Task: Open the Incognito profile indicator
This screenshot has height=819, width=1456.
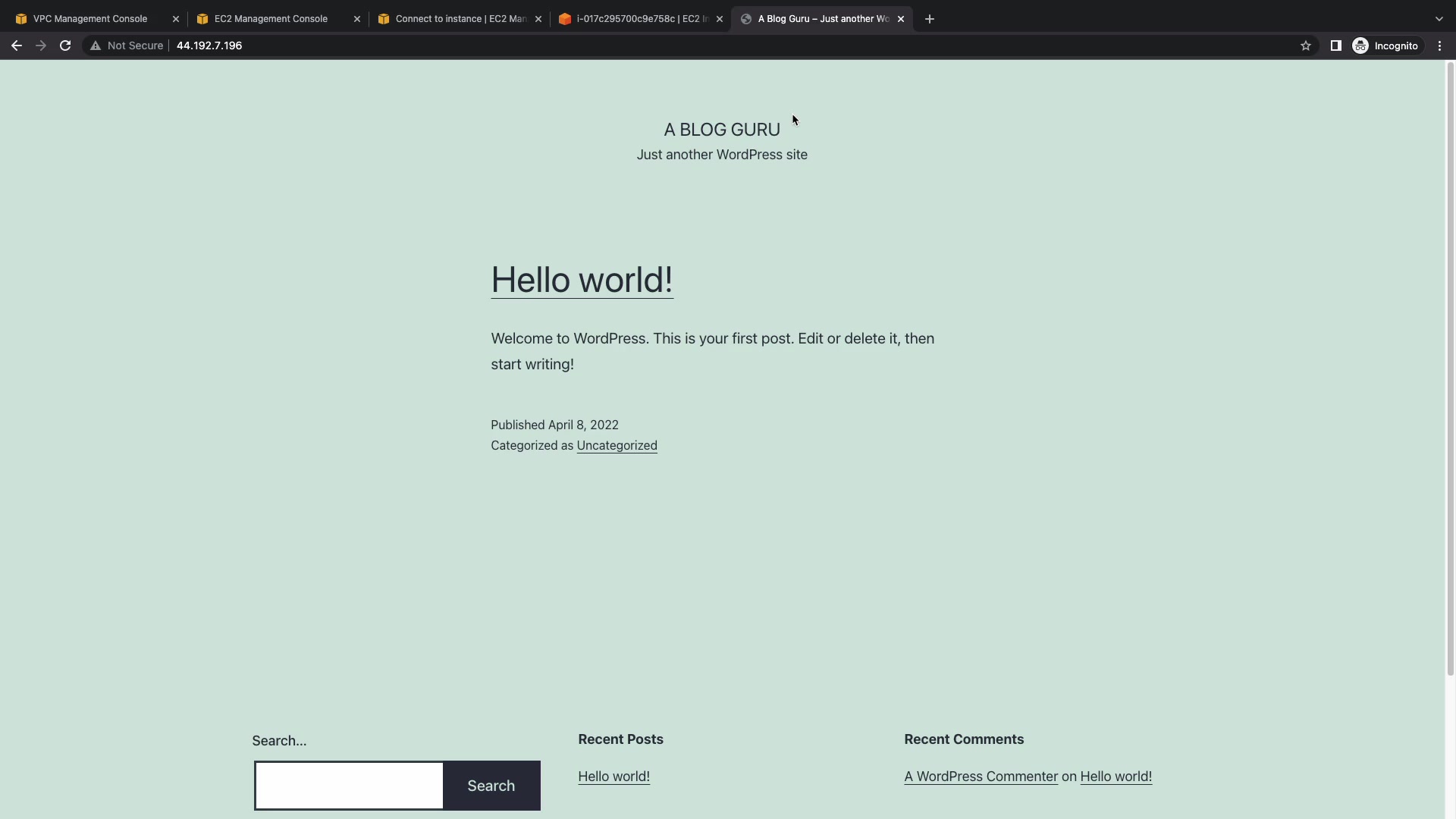Action: [x=1385, y=45]
